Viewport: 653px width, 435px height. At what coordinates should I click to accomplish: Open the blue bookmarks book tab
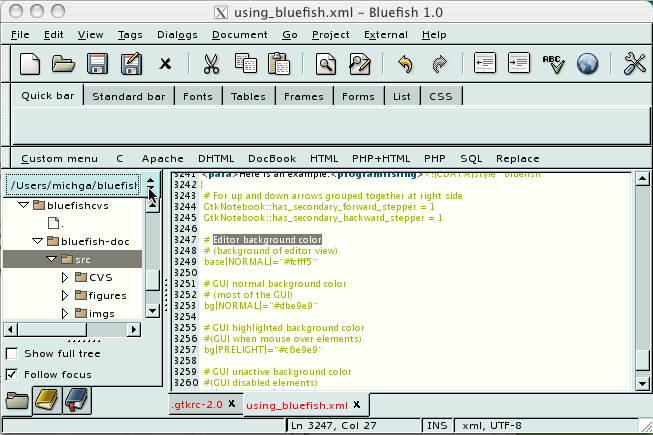77,400
